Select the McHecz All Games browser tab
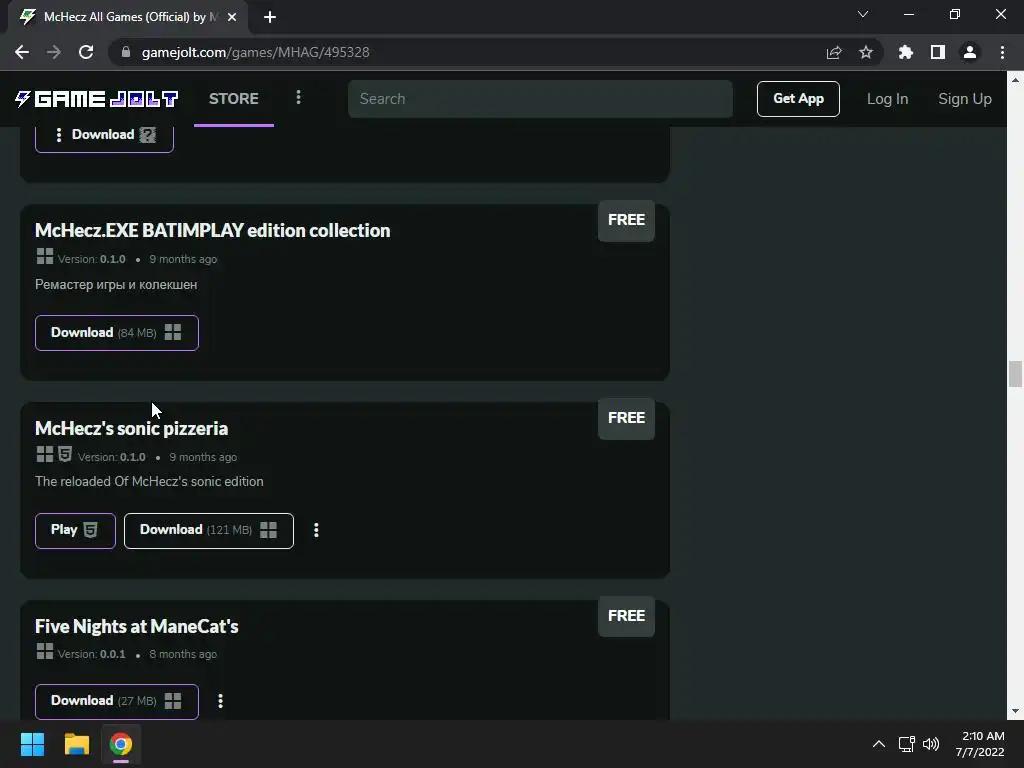This screenshot has width=1024, height=768. (x=128, y=18)
